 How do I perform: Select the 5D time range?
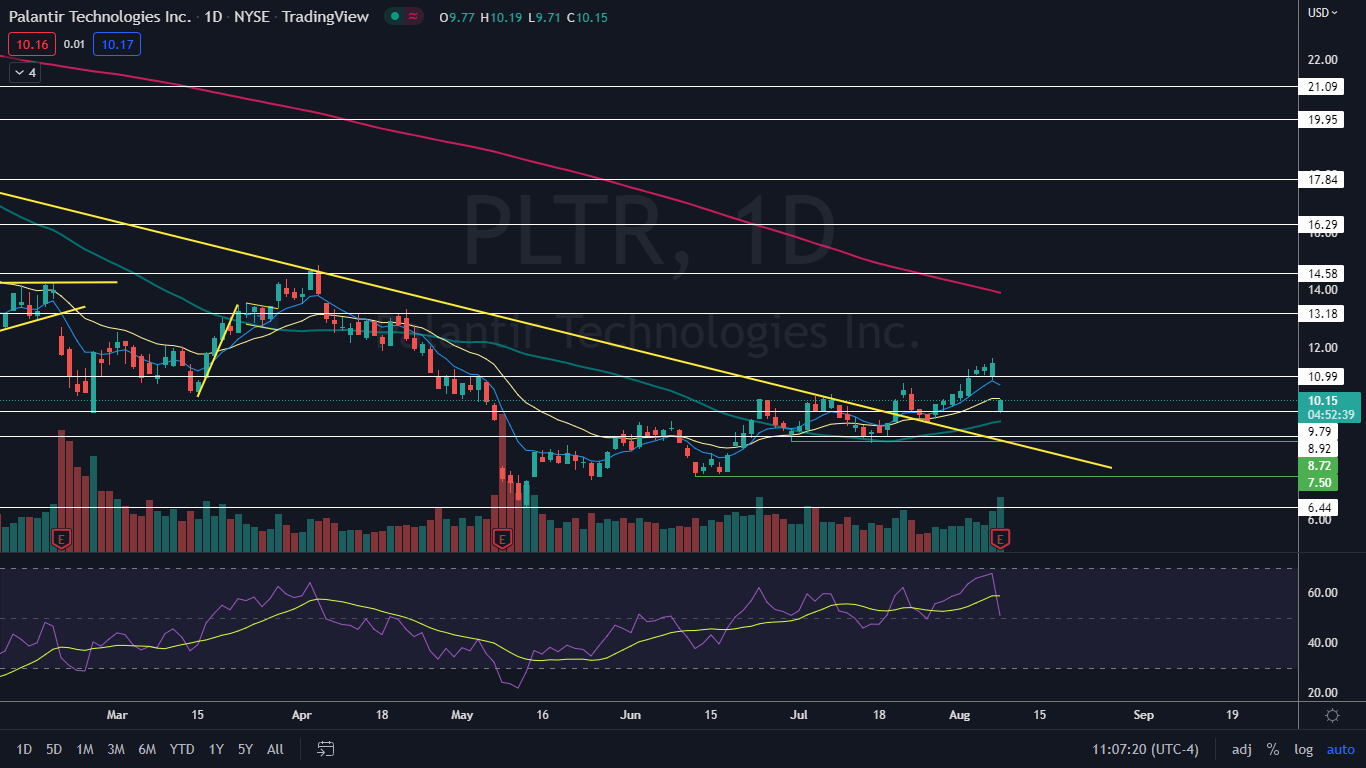click(54, 749)
